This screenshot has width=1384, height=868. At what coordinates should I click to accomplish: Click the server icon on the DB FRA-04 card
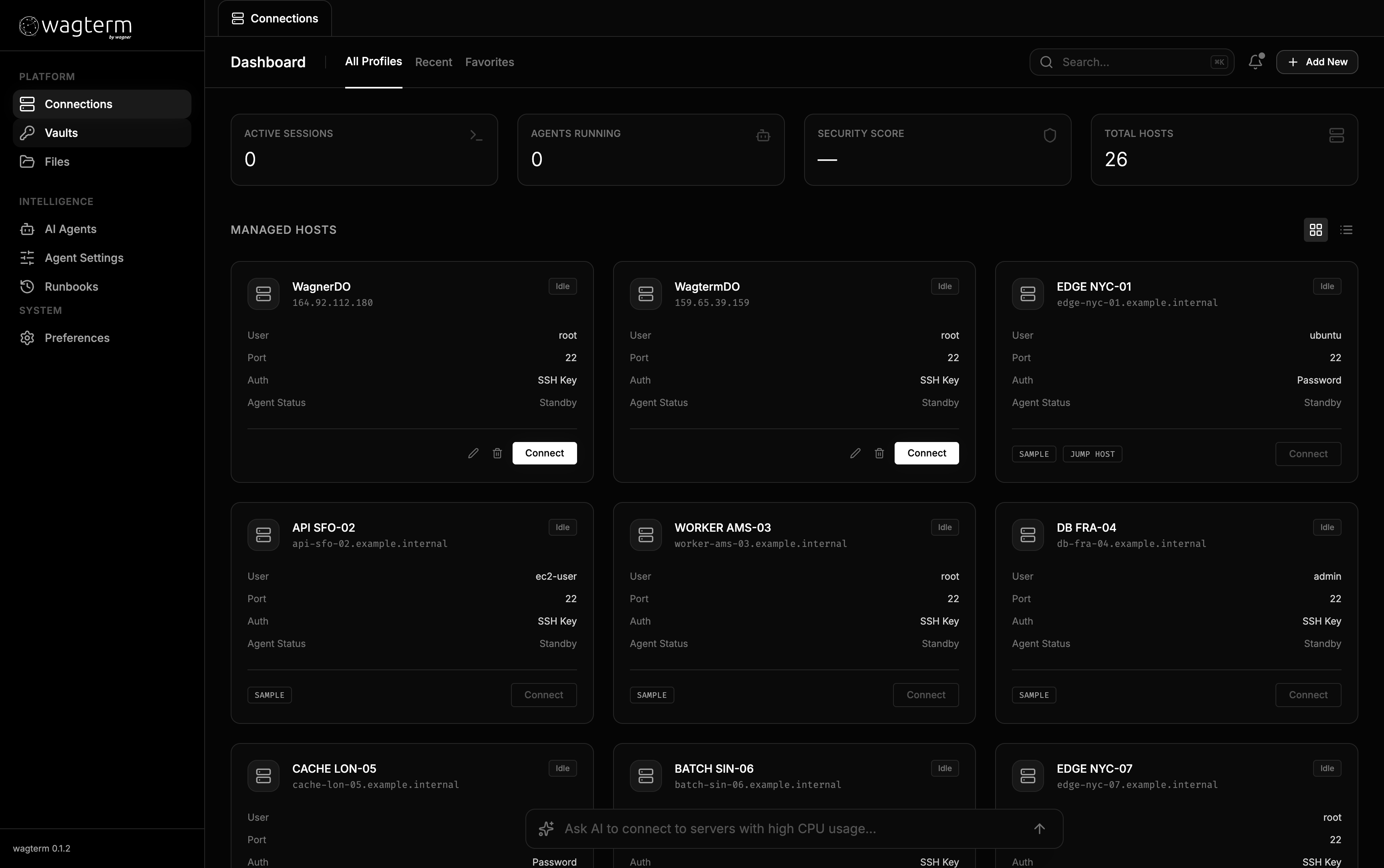pos(1028,534)
